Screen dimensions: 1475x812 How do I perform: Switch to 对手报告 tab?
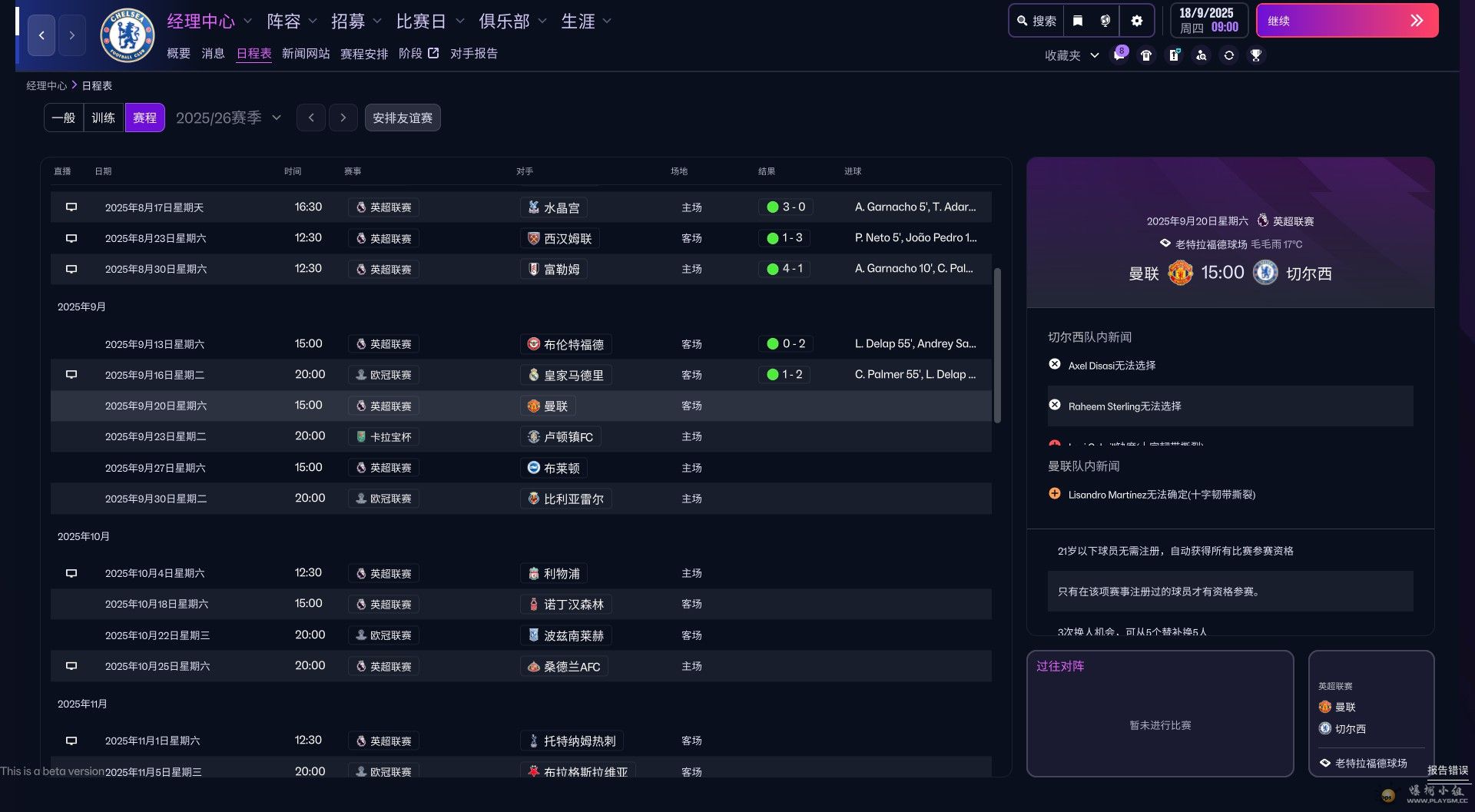474,53
